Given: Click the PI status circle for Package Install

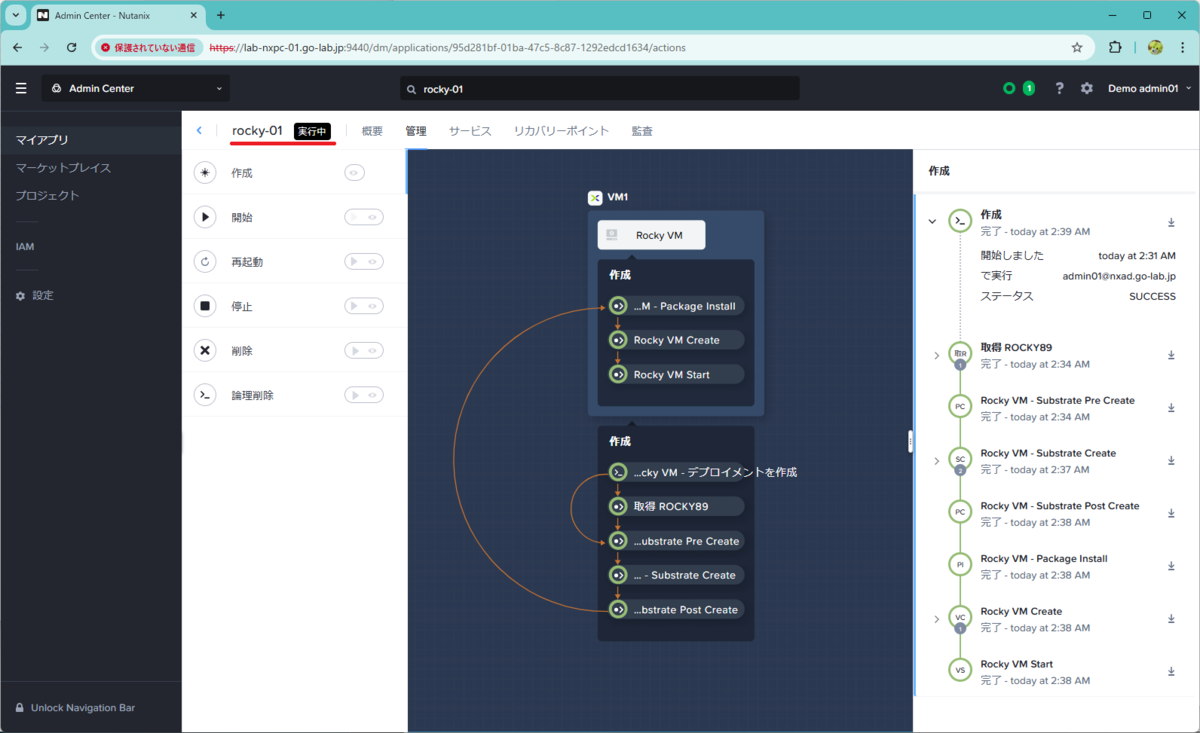Looking at the screenshot, I should point(960,565).
